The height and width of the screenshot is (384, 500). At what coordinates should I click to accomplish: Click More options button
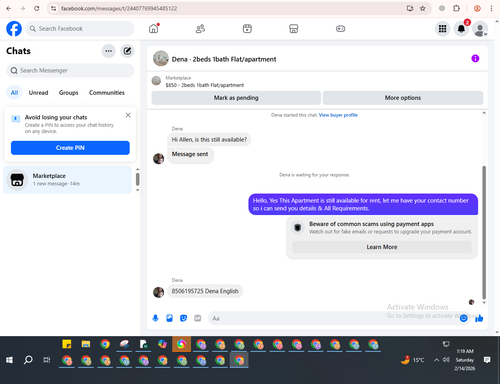(403, 98)
